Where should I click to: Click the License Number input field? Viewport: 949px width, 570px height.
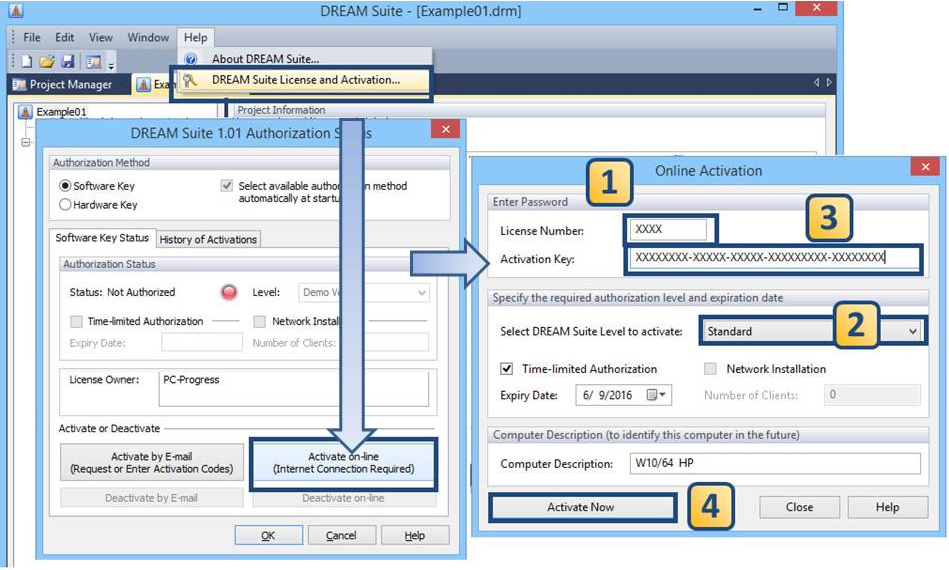point(668,229)
